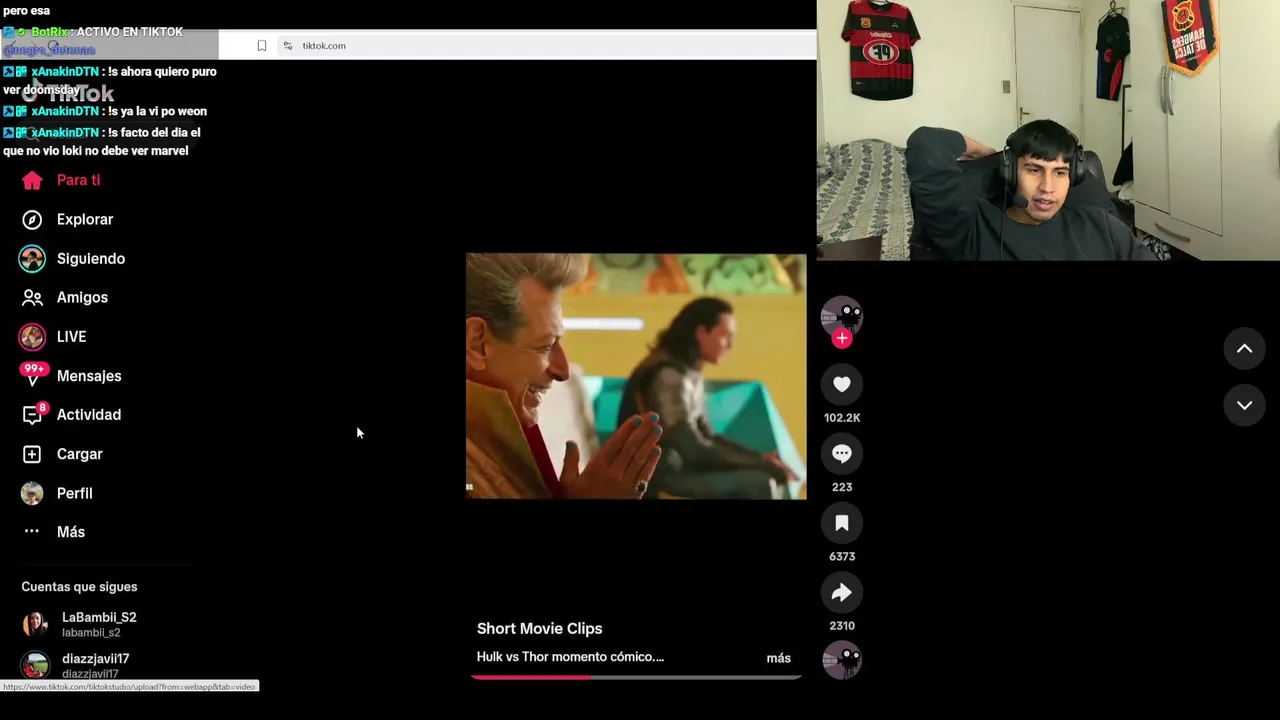Click the Explorar label
The height and width of the screenshot is (720, 1280).
(x=85, y=219)
